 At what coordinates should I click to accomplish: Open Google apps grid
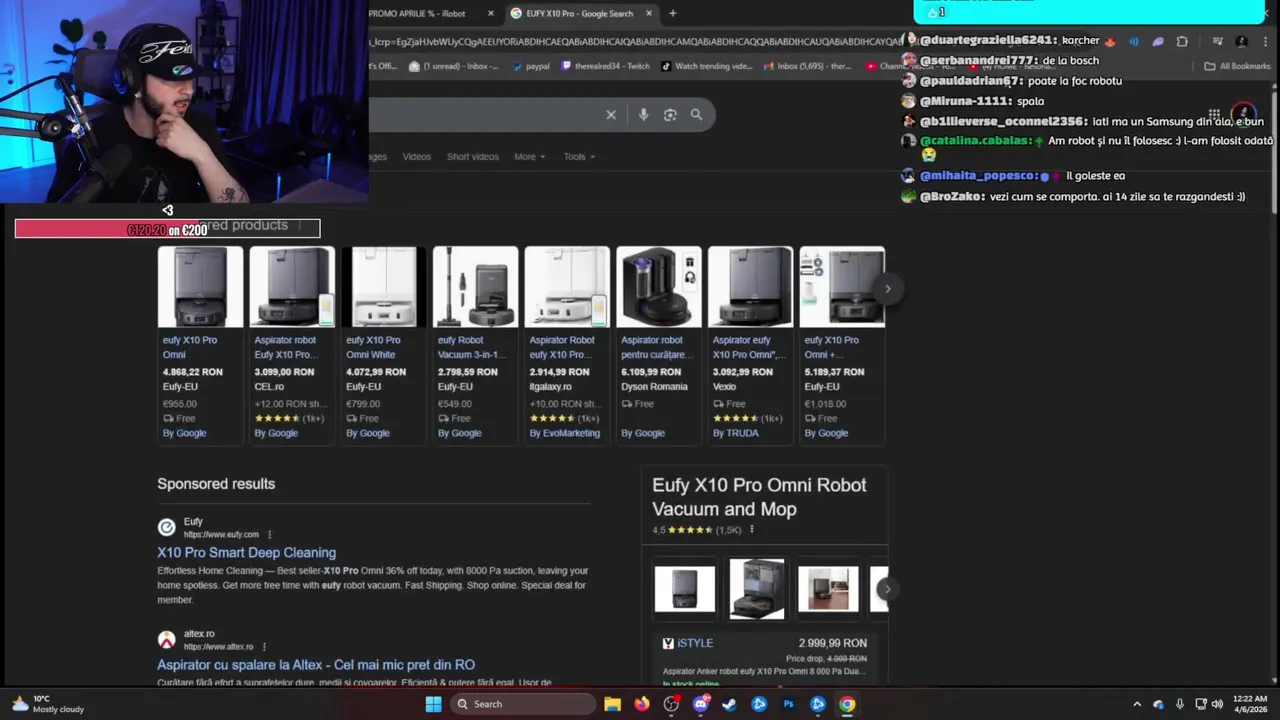pos(1214,114)
